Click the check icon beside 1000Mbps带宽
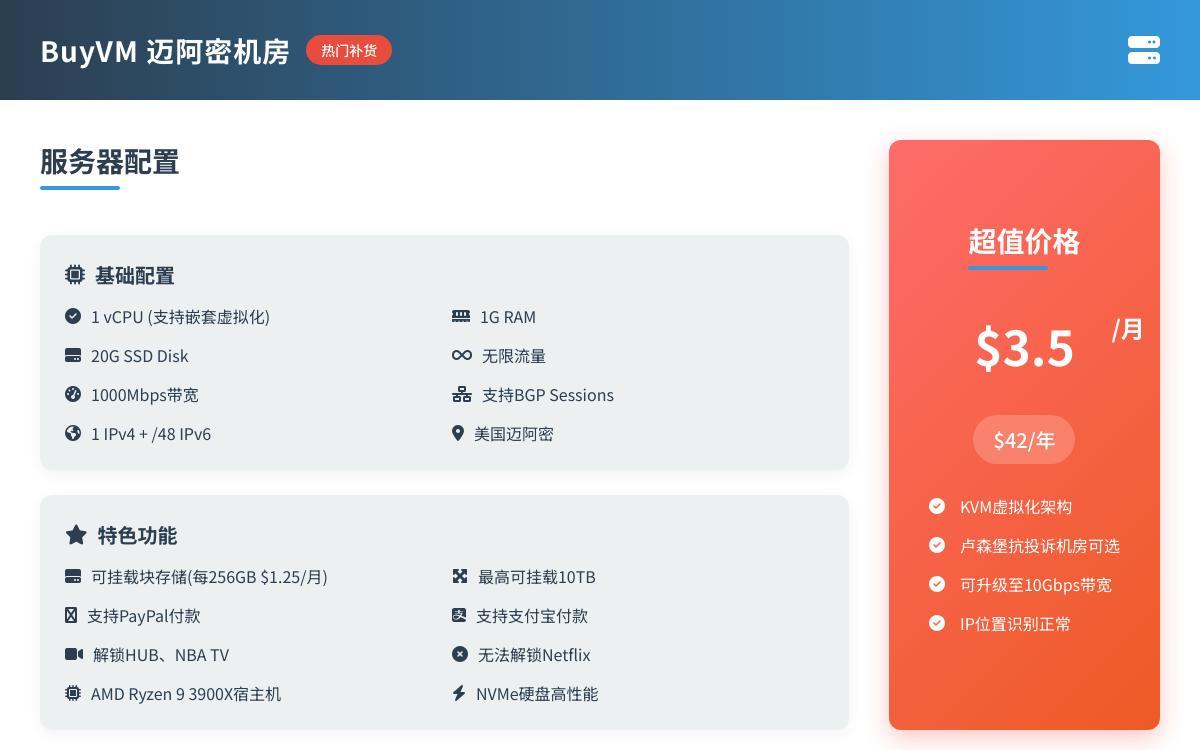 click(73, 394)
